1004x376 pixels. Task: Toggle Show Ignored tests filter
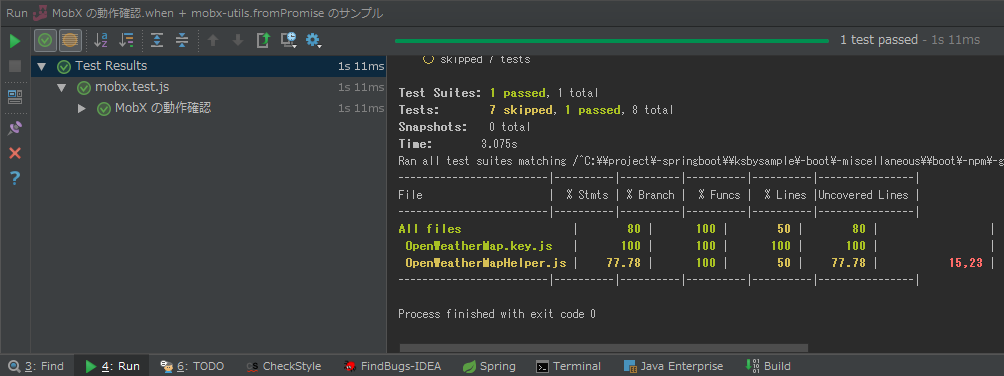70,40
